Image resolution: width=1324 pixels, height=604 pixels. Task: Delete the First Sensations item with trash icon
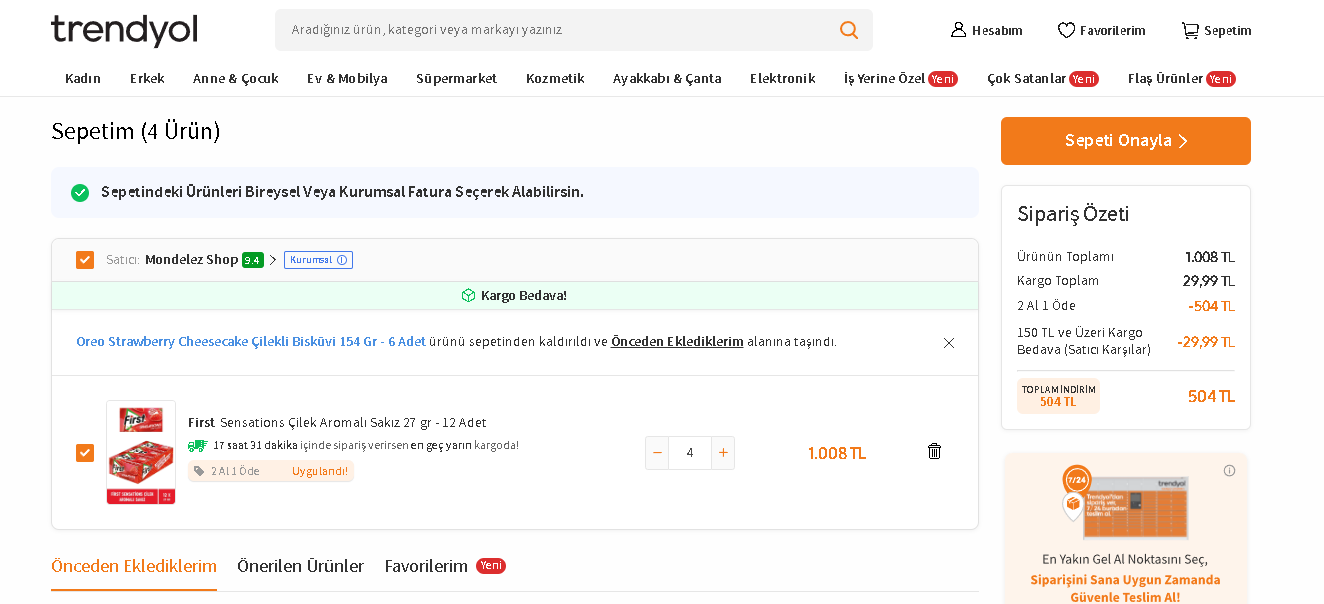coord(934,451)
